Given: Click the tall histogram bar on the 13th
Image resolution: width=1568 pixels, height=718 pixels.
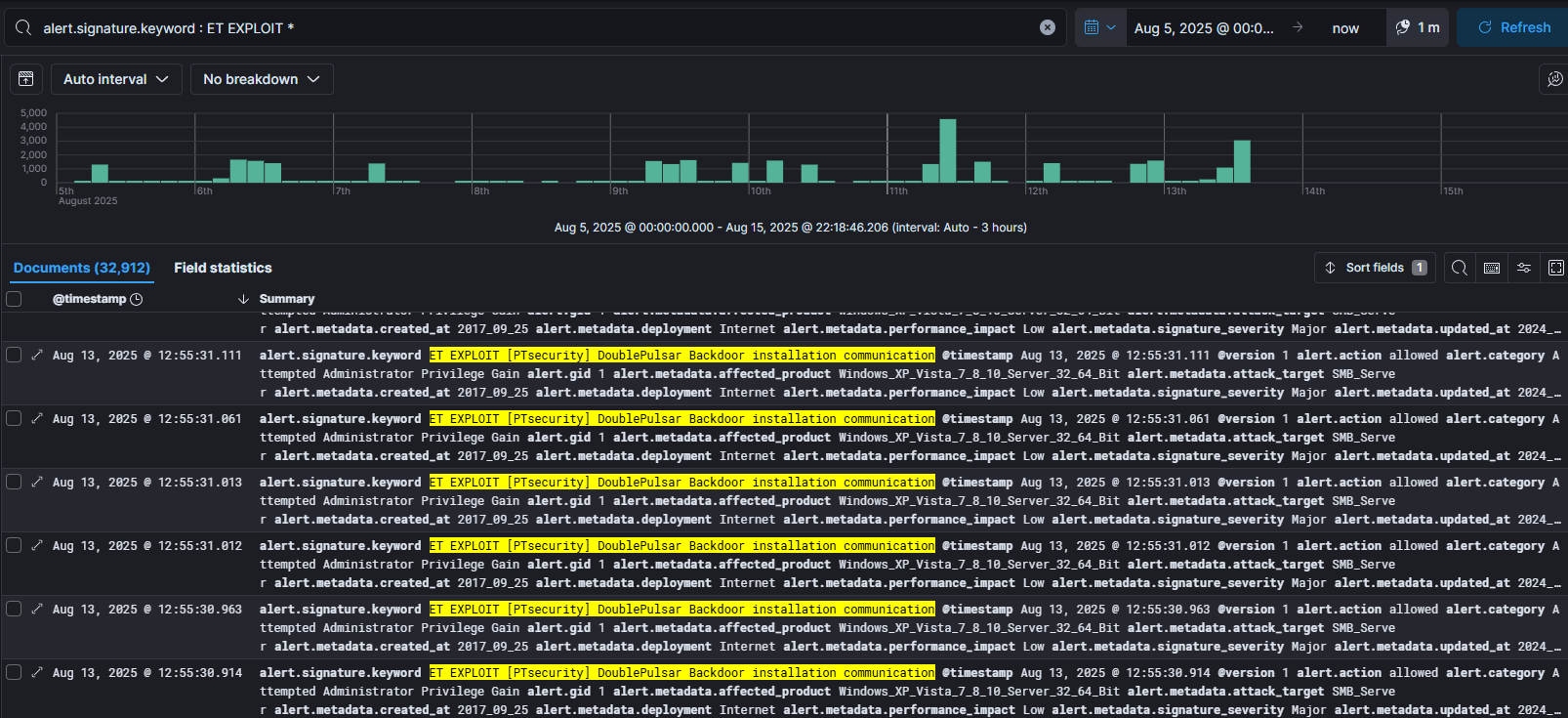Looking at the screenshot, I should click(1242, 161).
